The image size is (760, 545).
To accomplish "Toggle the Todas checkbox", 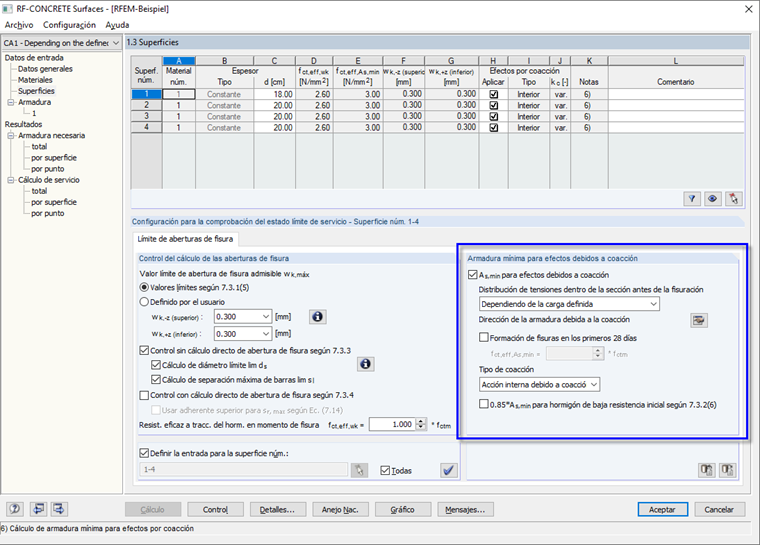I will pos(385,470).
